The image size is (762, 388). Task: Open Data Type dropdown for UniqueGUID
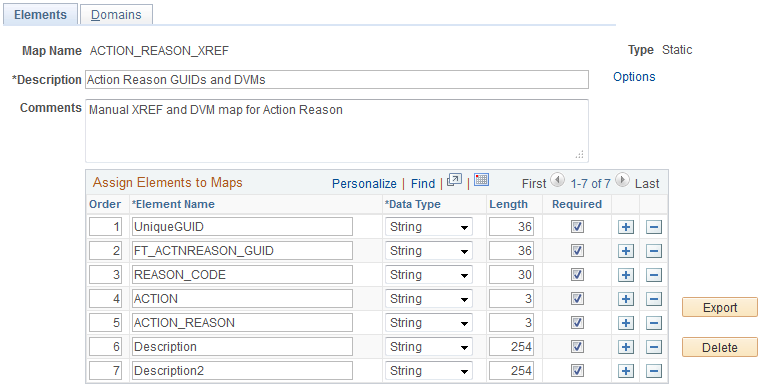(429, 227)
